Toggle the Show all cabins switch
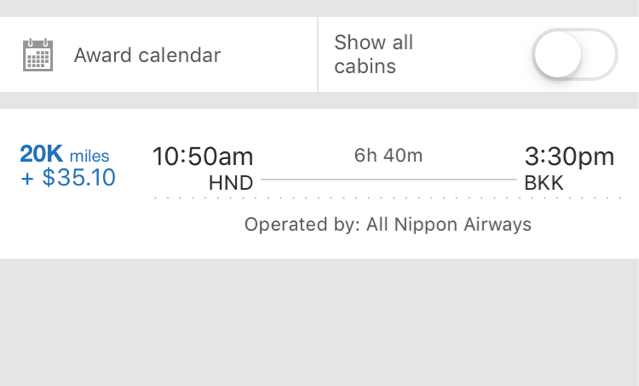 [575, 54]
